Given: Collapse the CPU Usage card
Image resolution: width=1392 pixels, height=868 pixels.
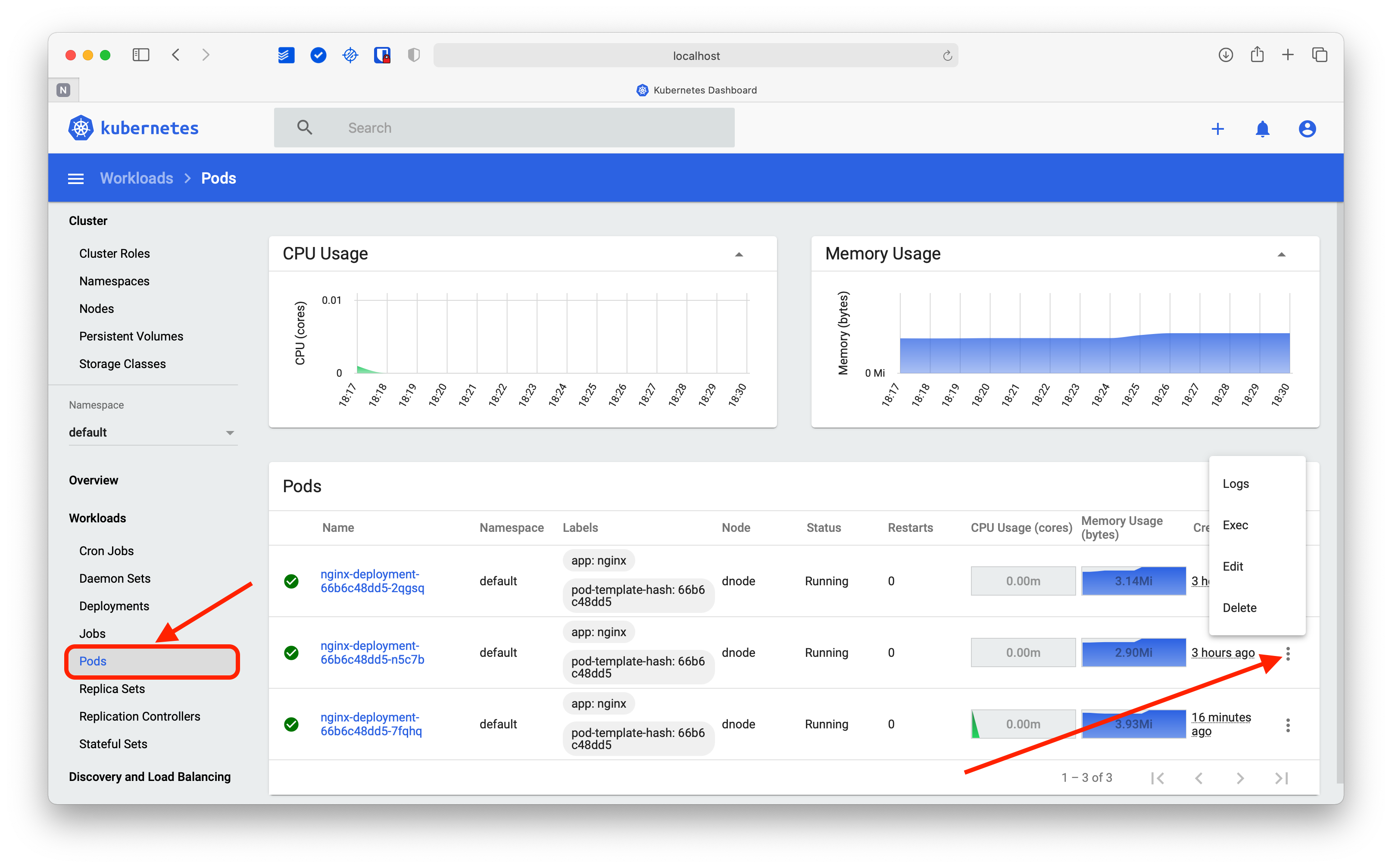Looking at the screenshot, I should point(740,254).
